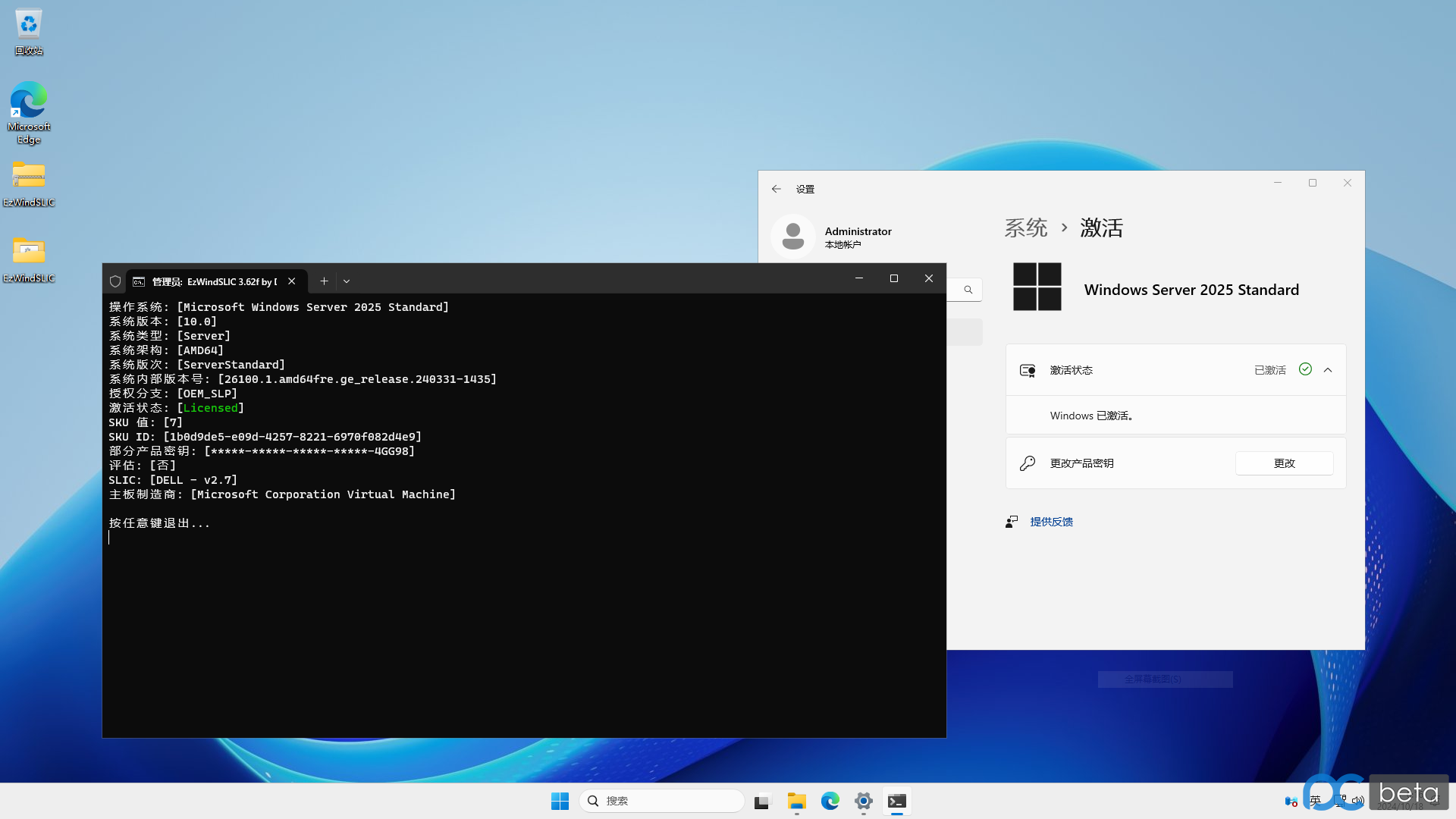Click the taskbar 搜索 search box
Image resolution: width=1456 pixels, height=819 pixels.
[x=661, y=801]
